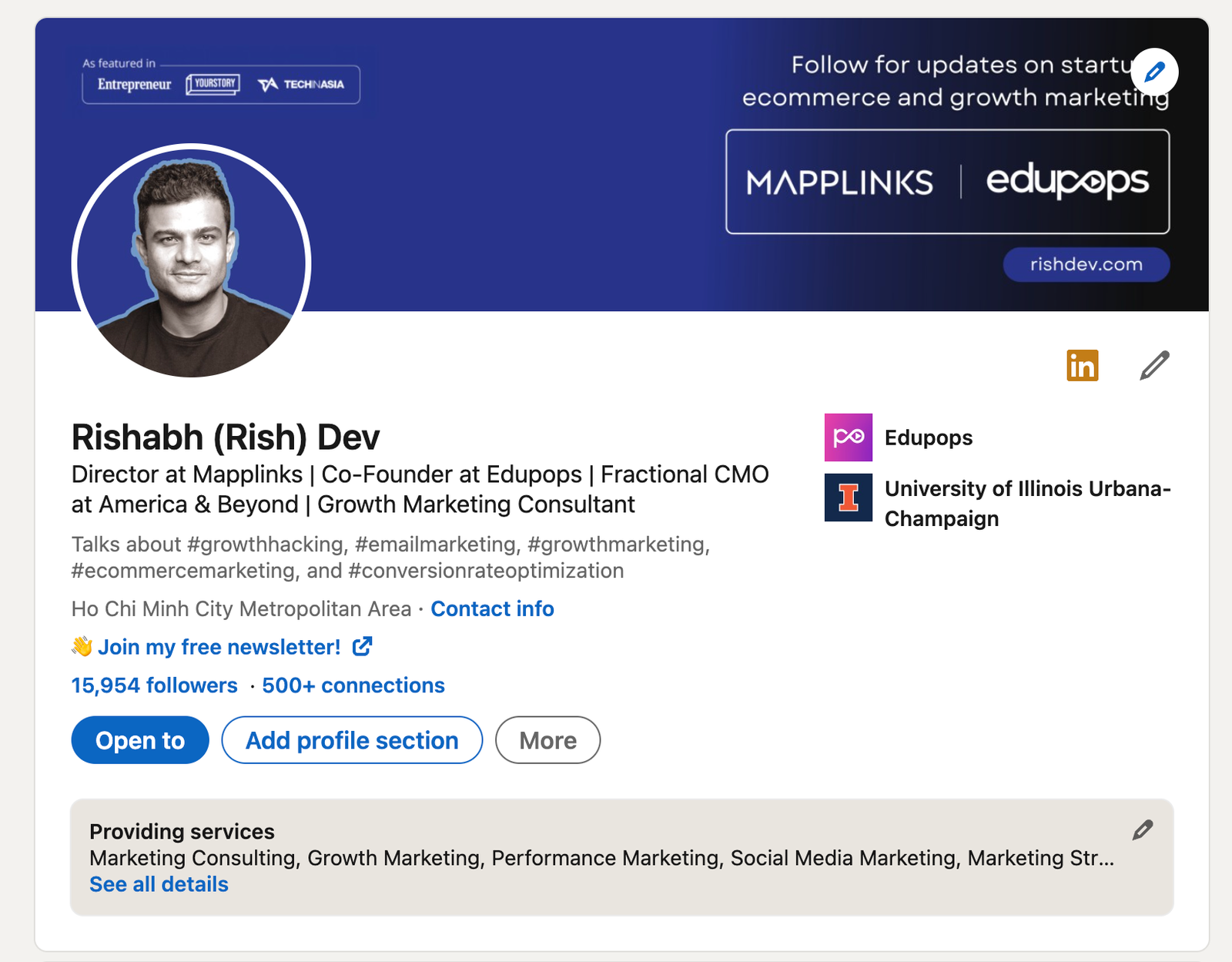This screenshot has height=962, width=1232.
Task: Click the Talks about hashtags line
Action: pyautogui.click(x=390, y=558)
